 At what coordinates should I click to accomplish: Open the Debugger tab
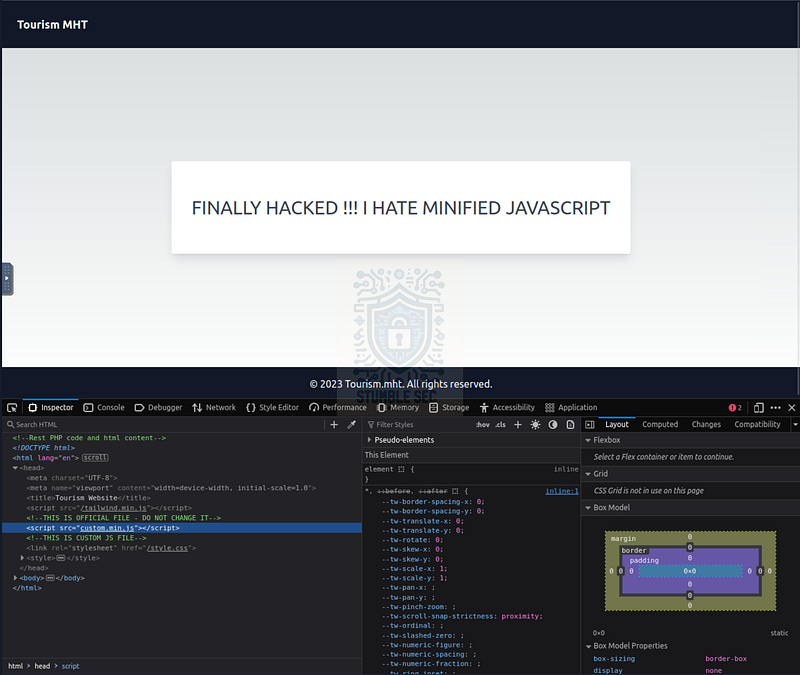pyautogui.click(x=158, y=408)
